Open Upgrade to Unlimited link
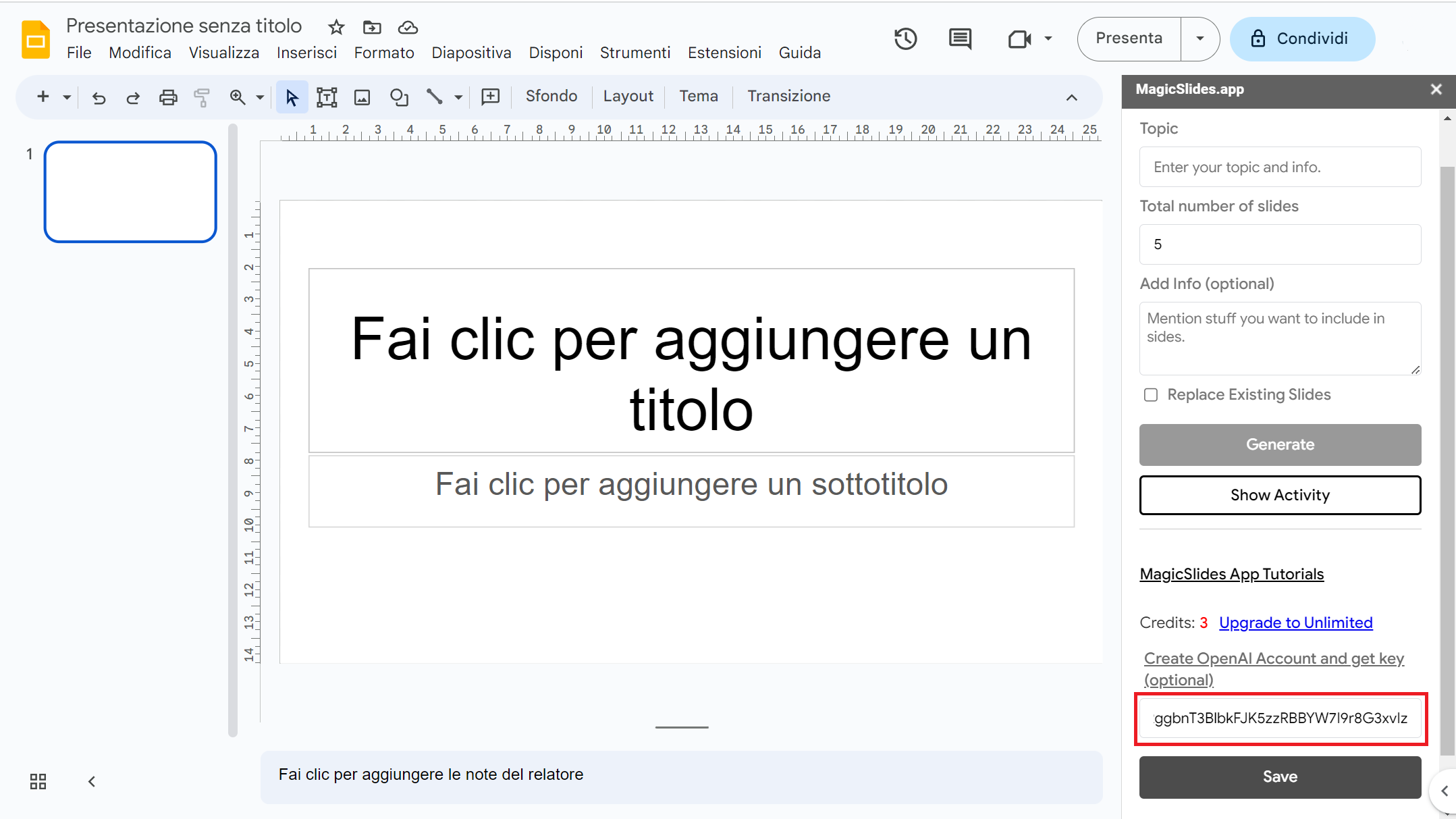Image resolution: width=1456 pixels, height=819 pixels. [x=1295, y=623]
